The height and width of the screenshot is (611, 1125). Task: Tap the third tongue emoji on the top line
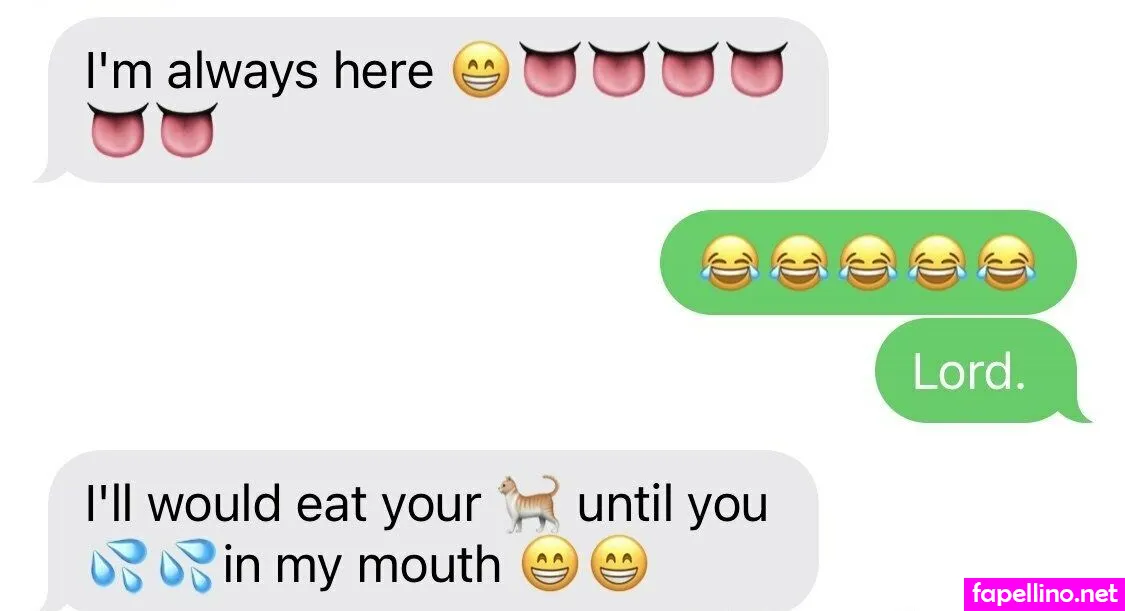(x=687, y=69)
